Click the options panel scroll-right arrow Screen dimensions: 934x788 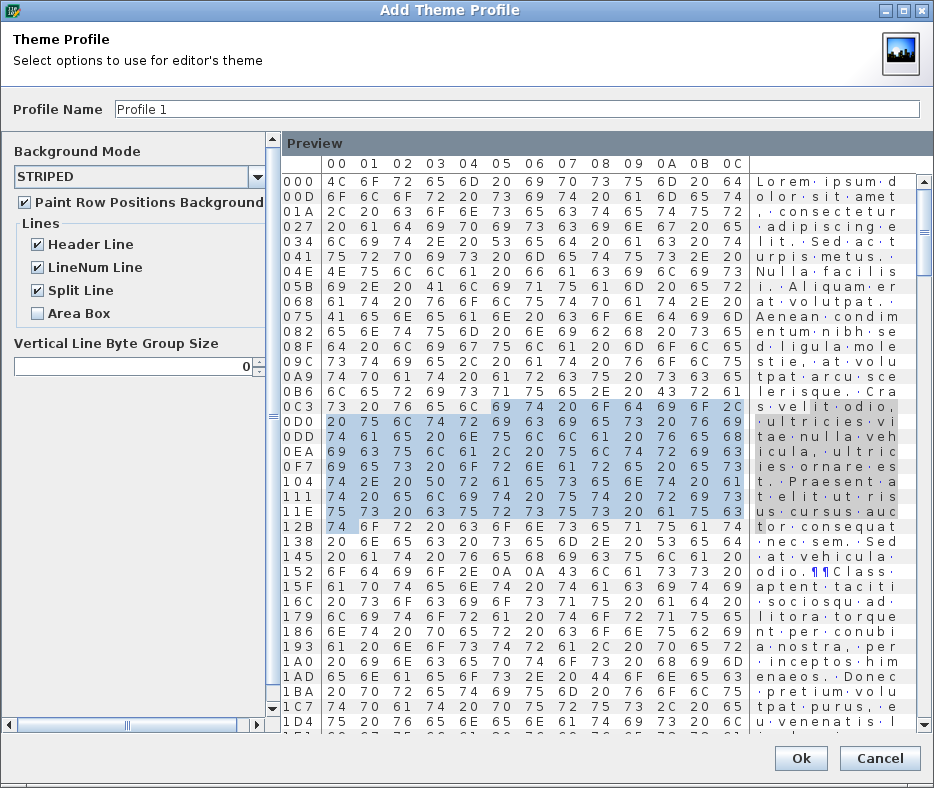(256, 725)
